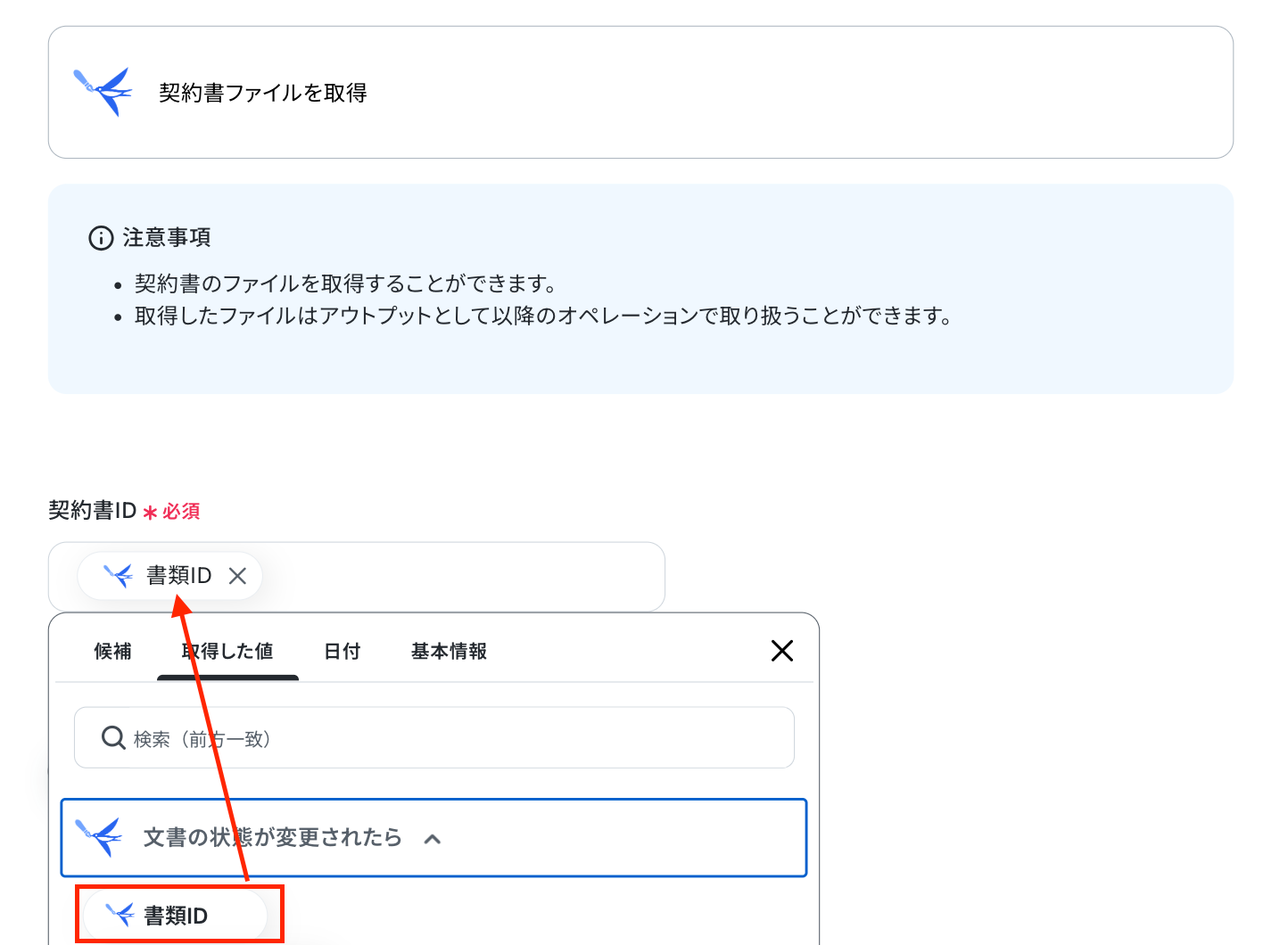Select 書類ID from the value list
1288x945 pixels.
(176, 915)
